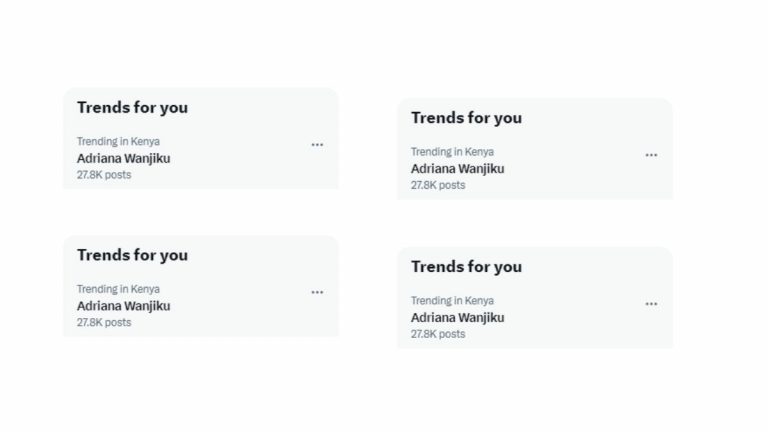Open more options in top-left trends card

pos(317,145)
